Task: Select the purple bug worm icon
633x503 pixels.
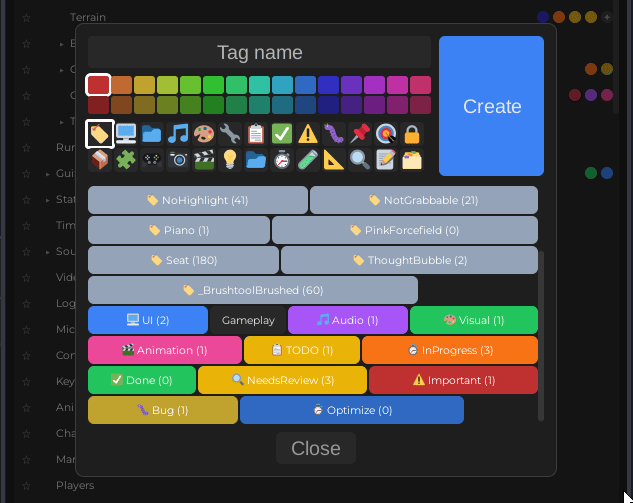Action: (x=334, y=134)
